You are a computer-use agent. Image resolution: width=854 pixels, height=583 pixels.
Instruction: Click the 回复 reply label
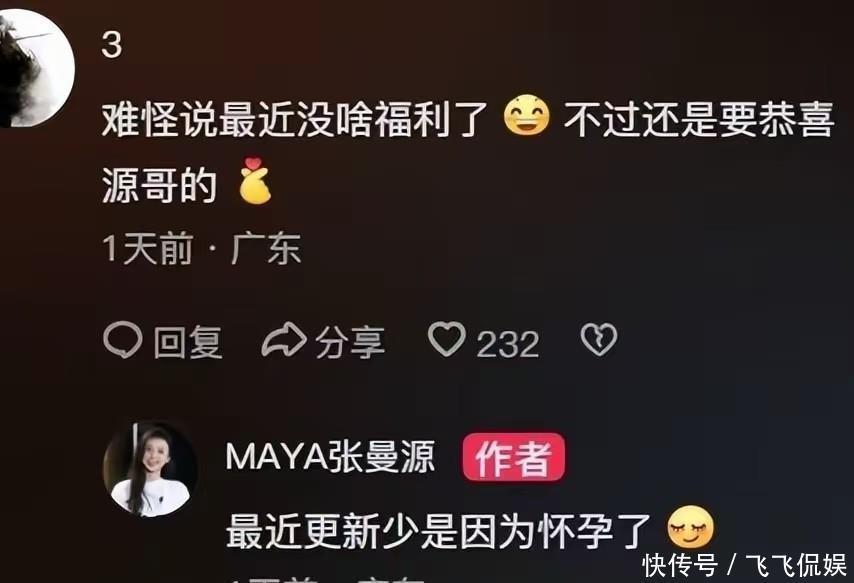pyautogui.click(x=188, y=343)
